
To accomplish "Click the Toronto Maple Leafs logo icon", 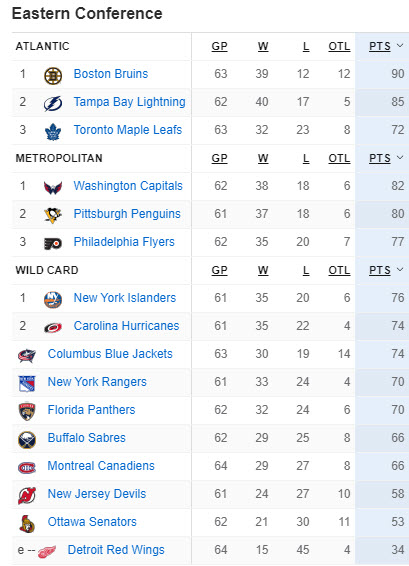I will (53, 132).
